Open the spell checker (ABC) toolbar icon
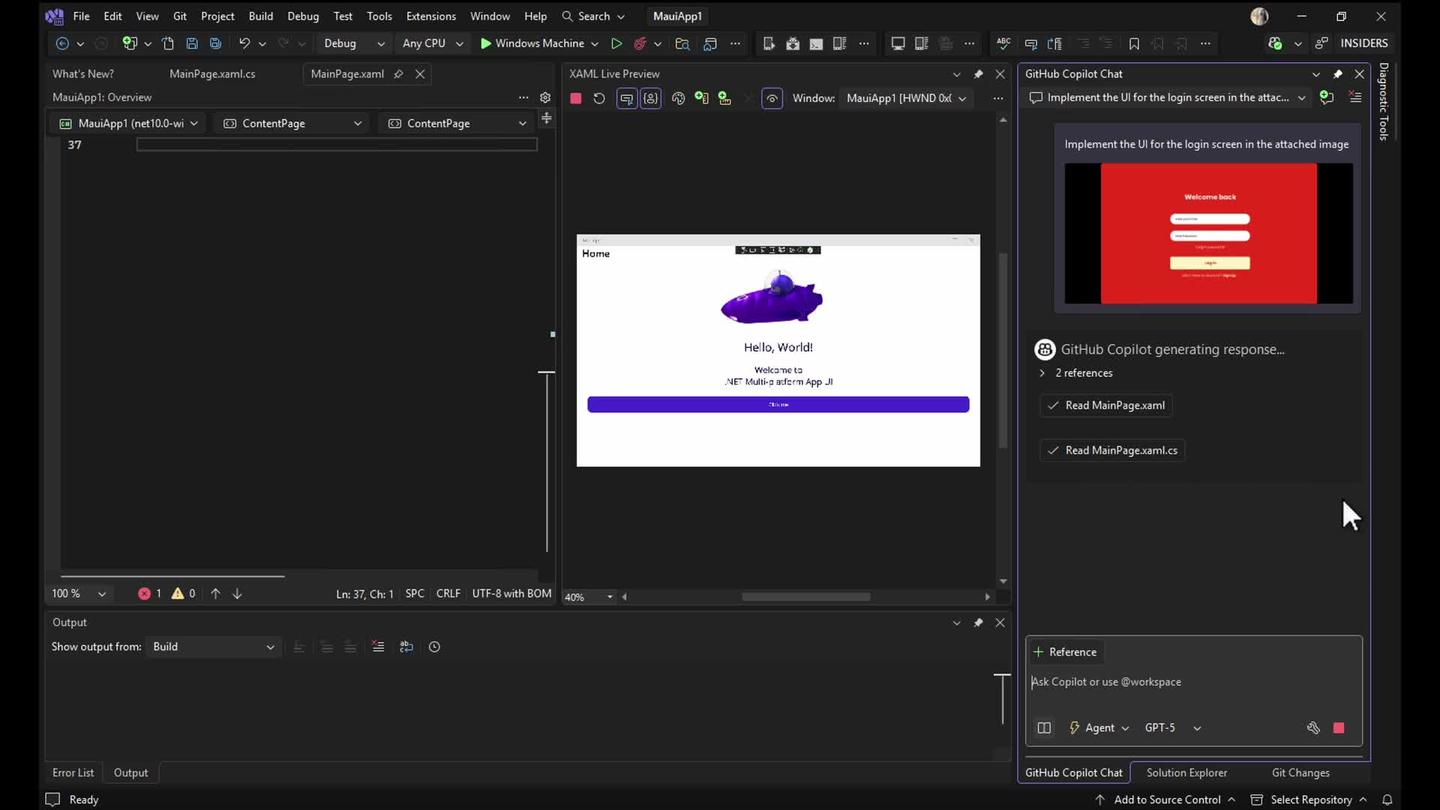Image resolution: width=1440 pixels, height=810 pixels. (x=1003, y=43)
